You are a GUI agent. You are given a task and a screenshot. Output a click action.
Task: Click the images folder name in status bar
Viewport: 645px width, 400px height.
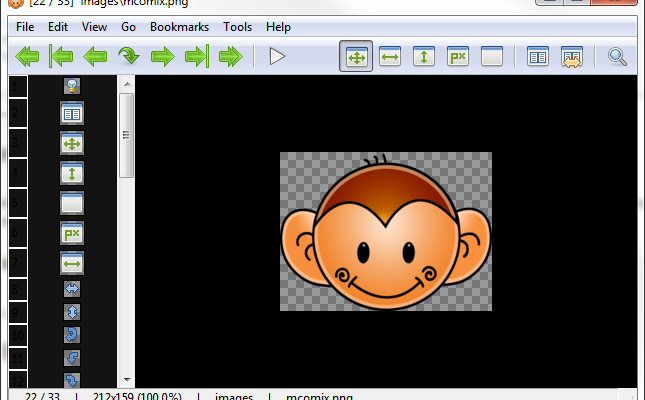point(234,397)
